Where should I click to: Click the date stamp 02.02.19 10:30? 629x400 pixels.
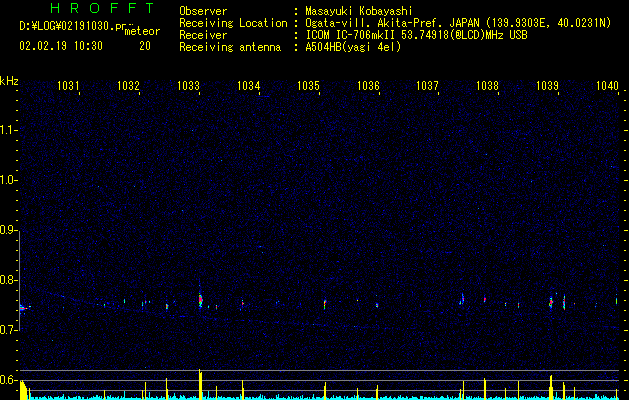pos(61,46)
